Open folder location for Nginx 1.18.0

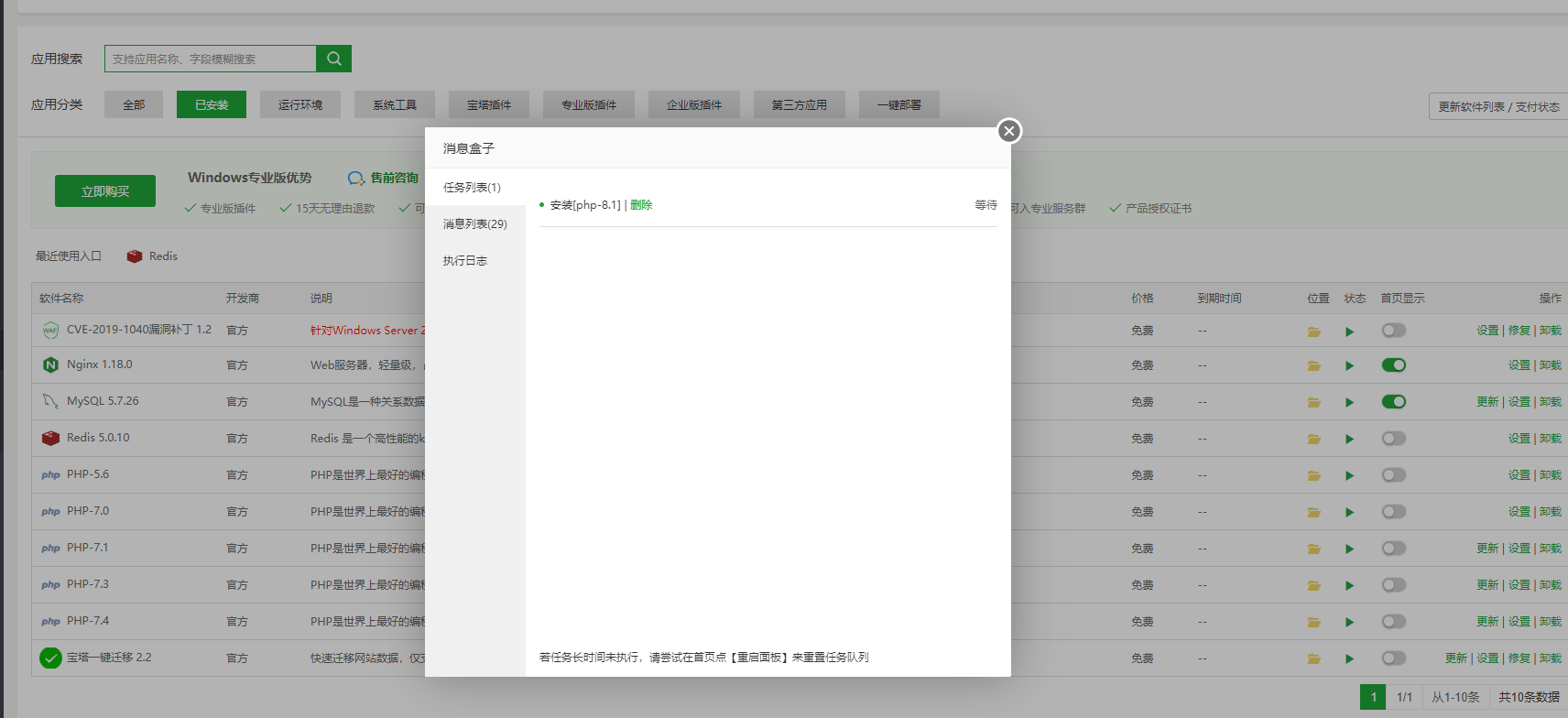pyautogui.click(x=1314, y=365)
